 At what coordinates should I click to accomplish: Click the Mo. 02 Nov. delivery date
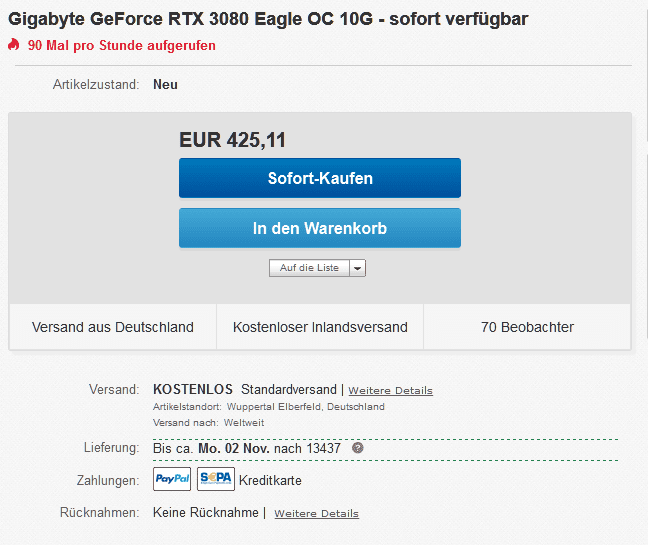234,448
